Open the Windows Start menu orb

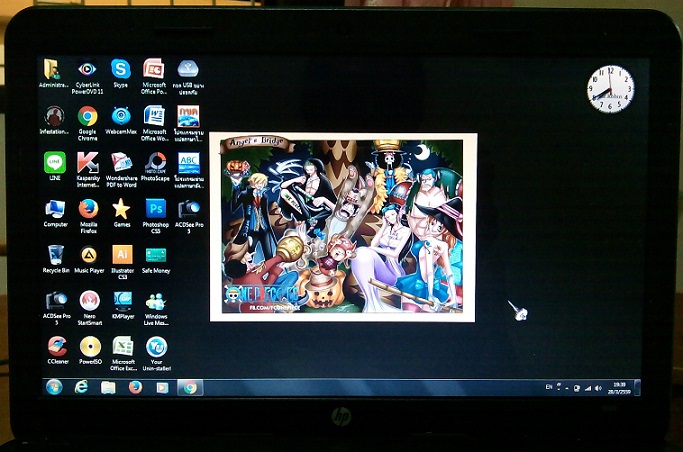click(x=54, y=387)
